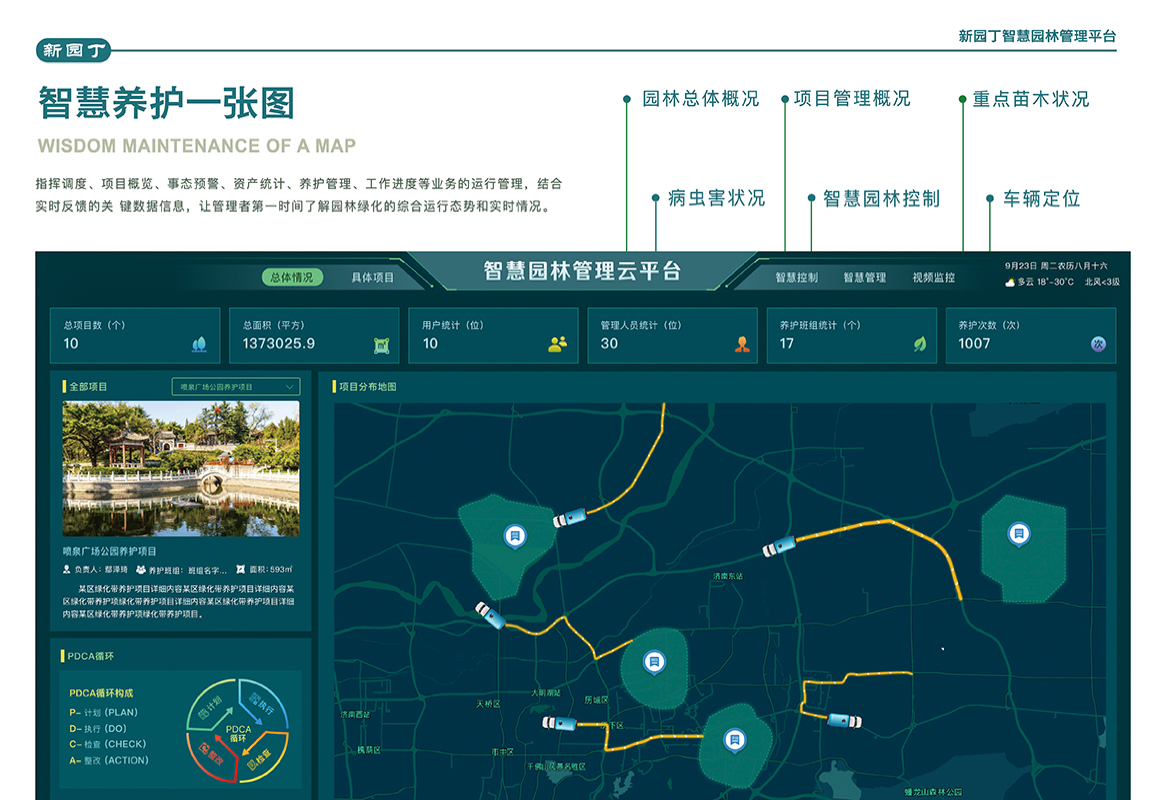Viewport: 1150px width, 800px height.
Task: Expand the 喷泉广场公园养护项目 project dropdown
Action: coord(236,386)
